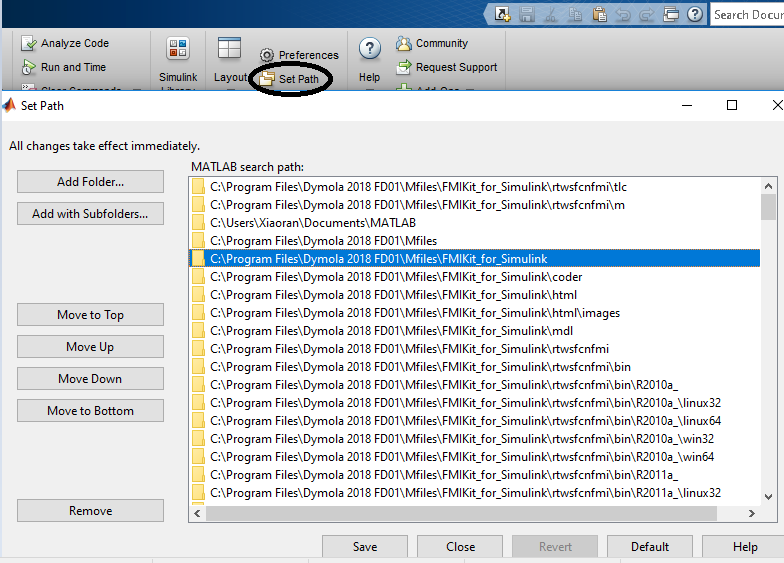Select the path ending in R2010a_\win64
The image size is (784, 563).
474,457
